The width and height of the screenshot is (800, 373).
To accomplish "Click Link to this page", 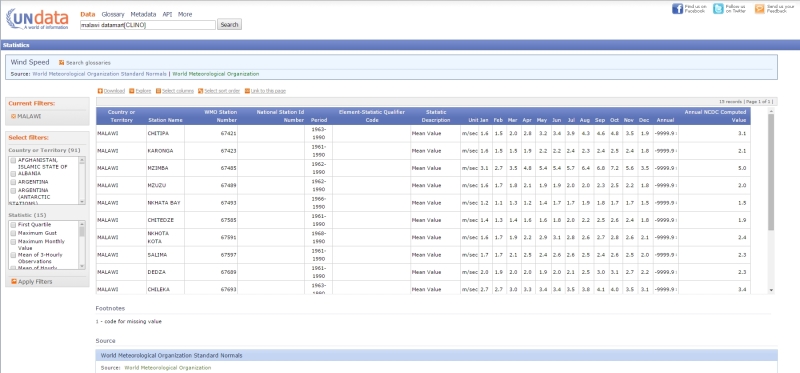I will (268, 91).
